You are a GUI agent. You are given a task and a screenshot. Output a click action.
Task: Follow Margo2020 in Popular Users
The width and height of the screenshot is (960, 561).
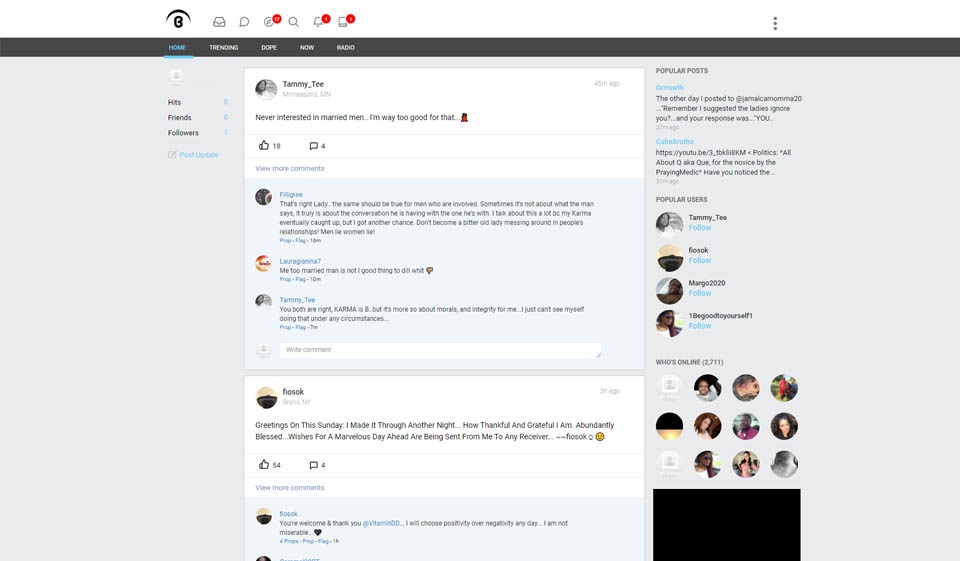point(699,293)
